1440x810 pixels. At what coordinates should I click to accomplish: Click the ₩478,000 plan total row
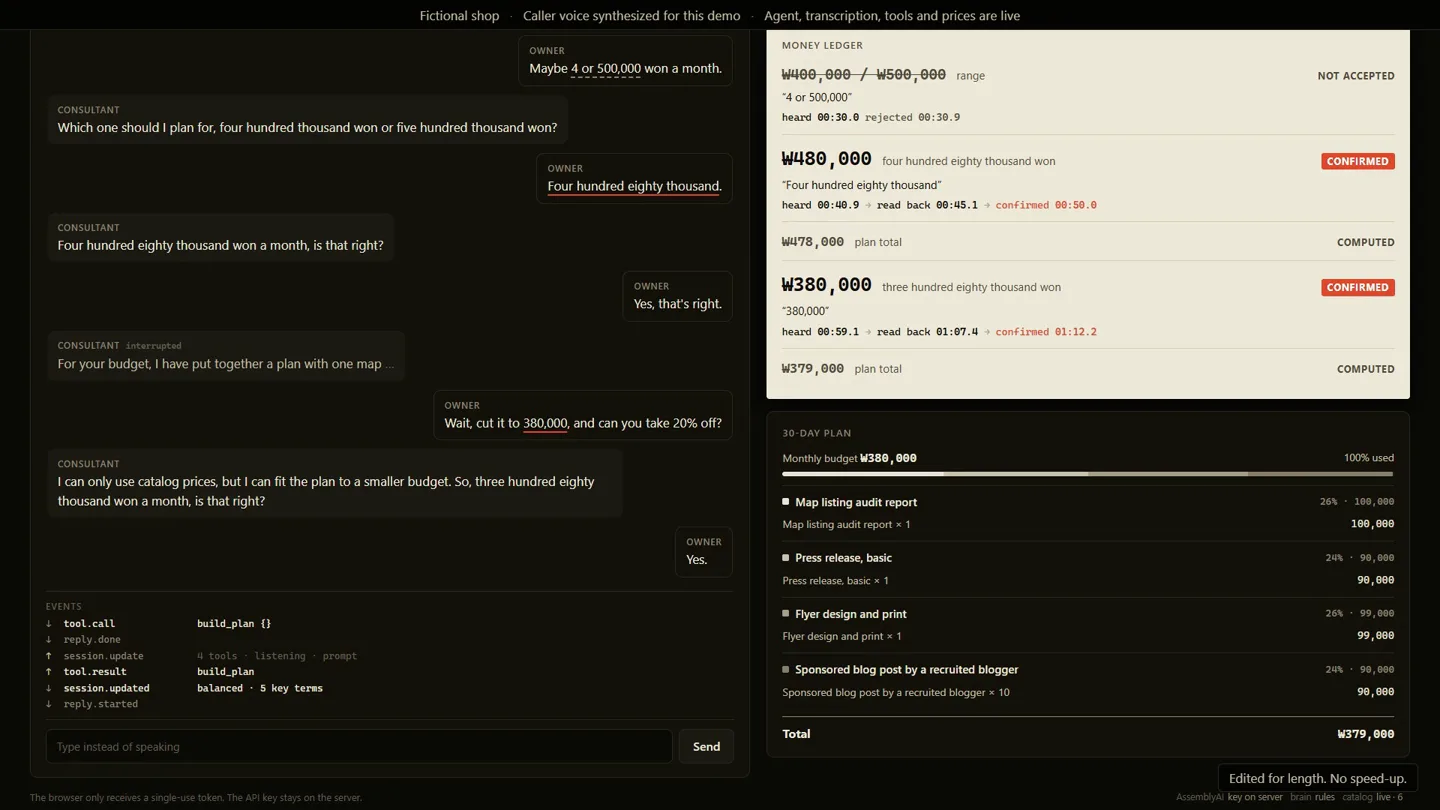coord(1088,242)
